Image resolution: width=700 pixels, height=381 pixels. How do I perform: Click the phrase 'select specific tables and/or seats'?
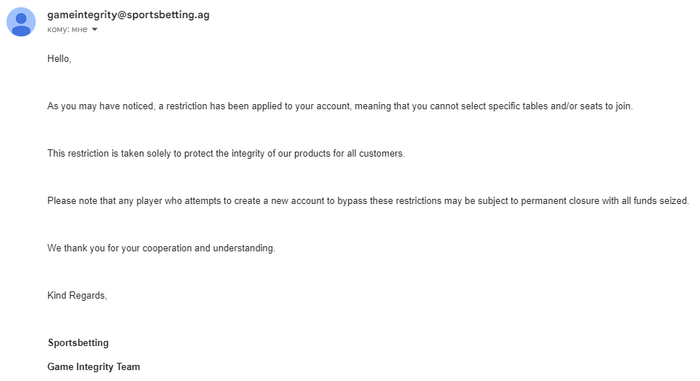coord(532,106)
